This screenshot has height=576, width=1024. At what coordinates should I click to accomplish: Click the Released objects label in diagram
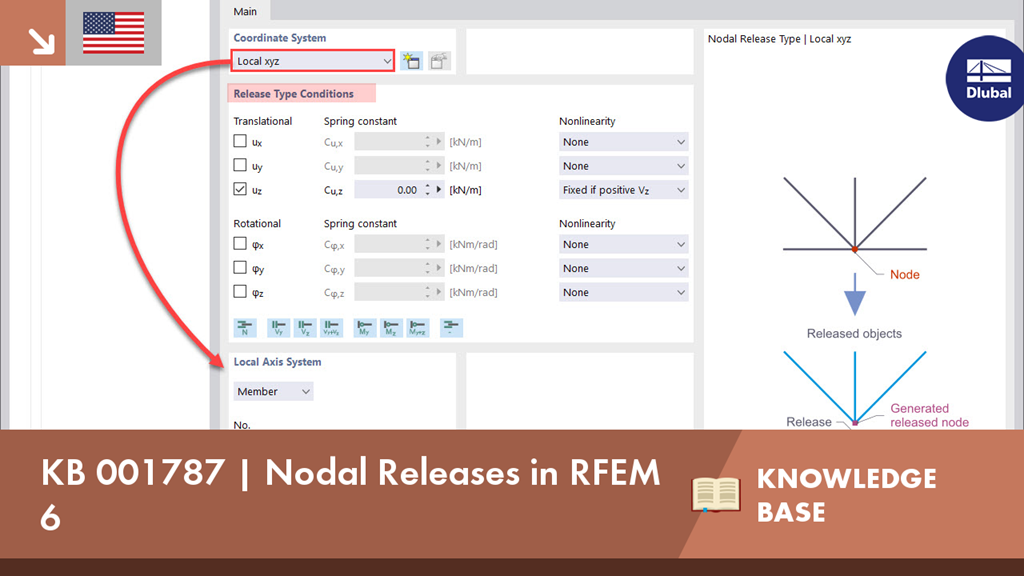coord(854,334)
